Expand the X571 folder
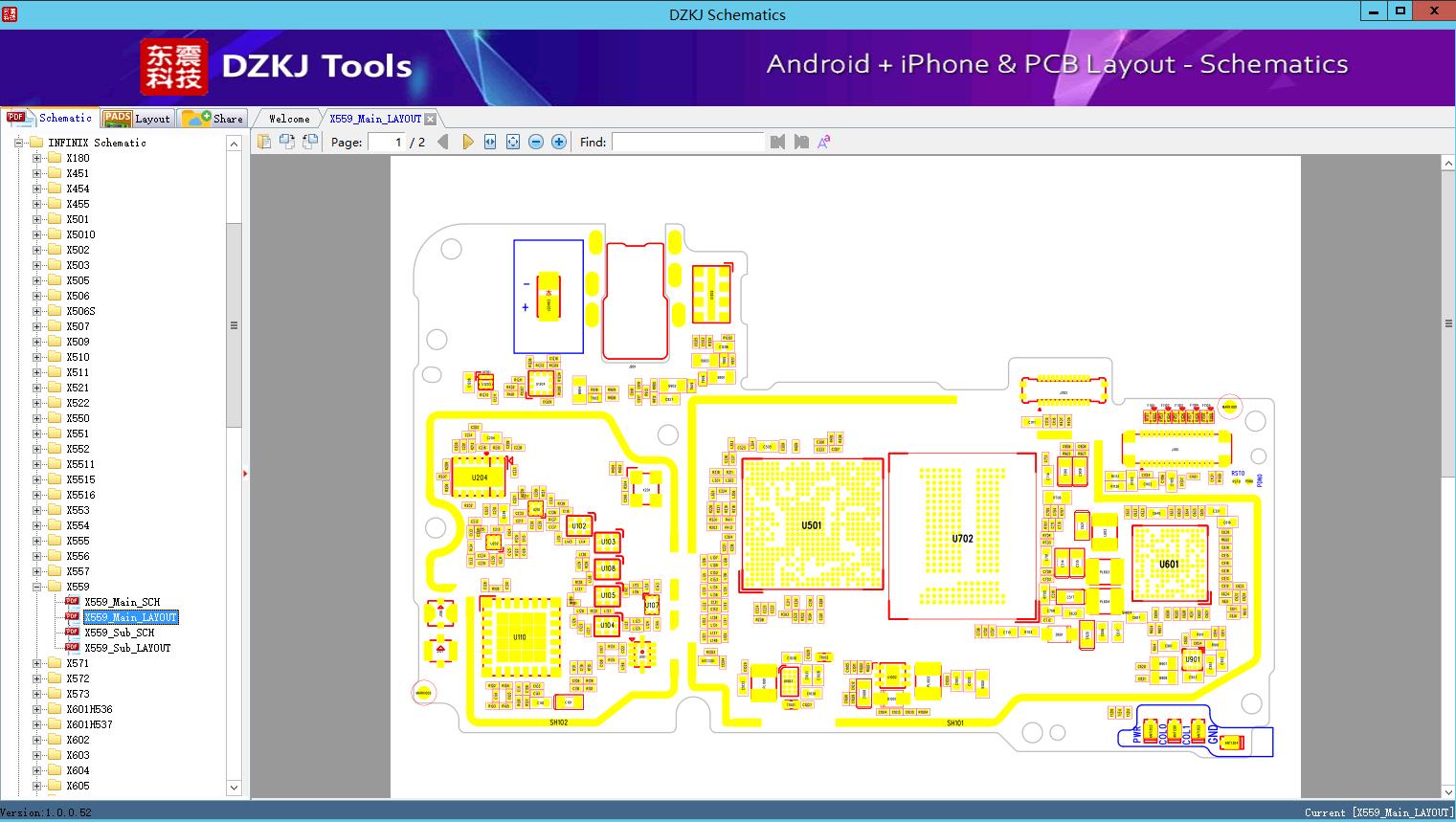Image resolution: width=1456 pixels, height=822 pixels. pyautogui.click(x=36, y=663)
